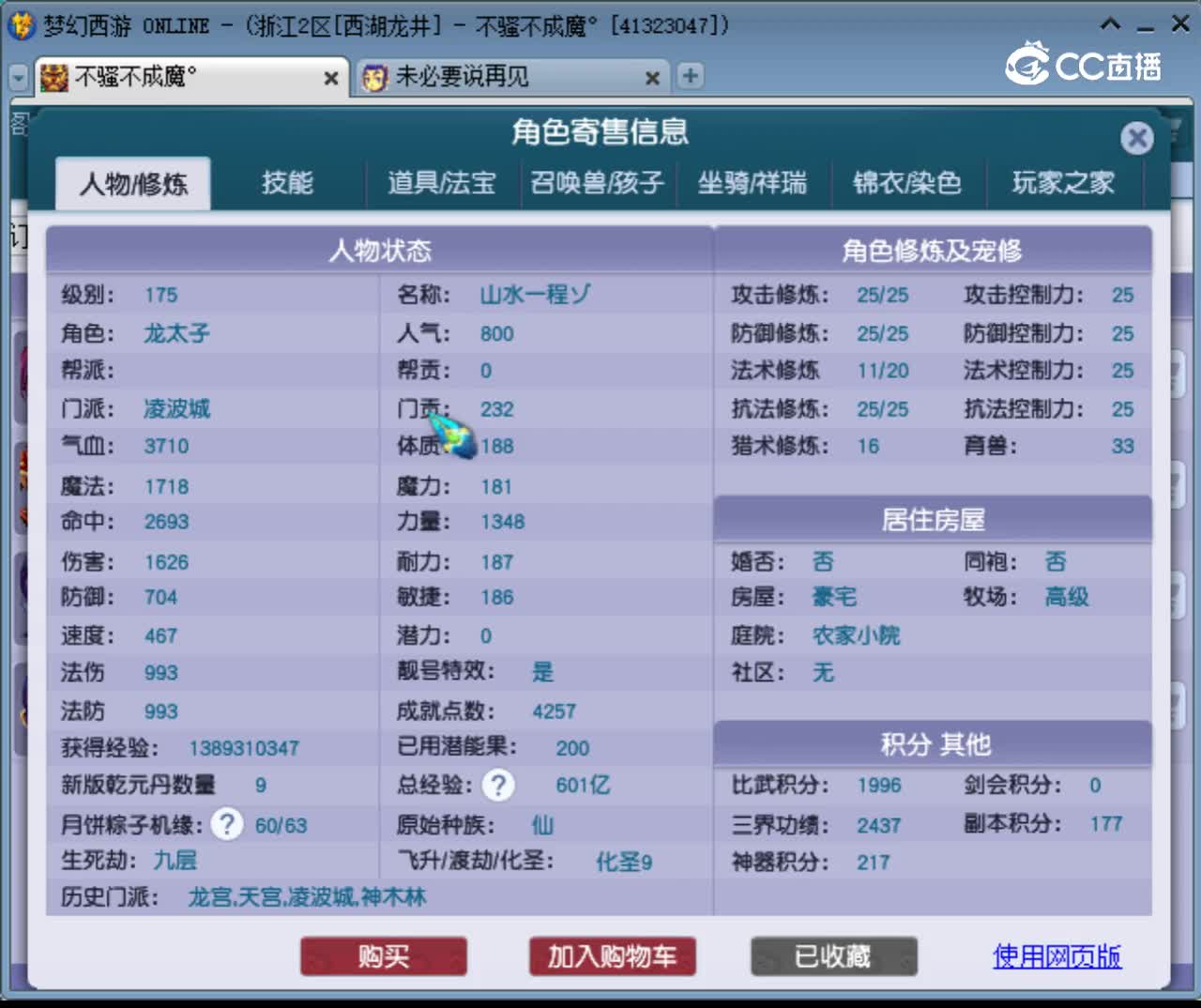Click help icon next to 总经验

[x=498, y=785]
